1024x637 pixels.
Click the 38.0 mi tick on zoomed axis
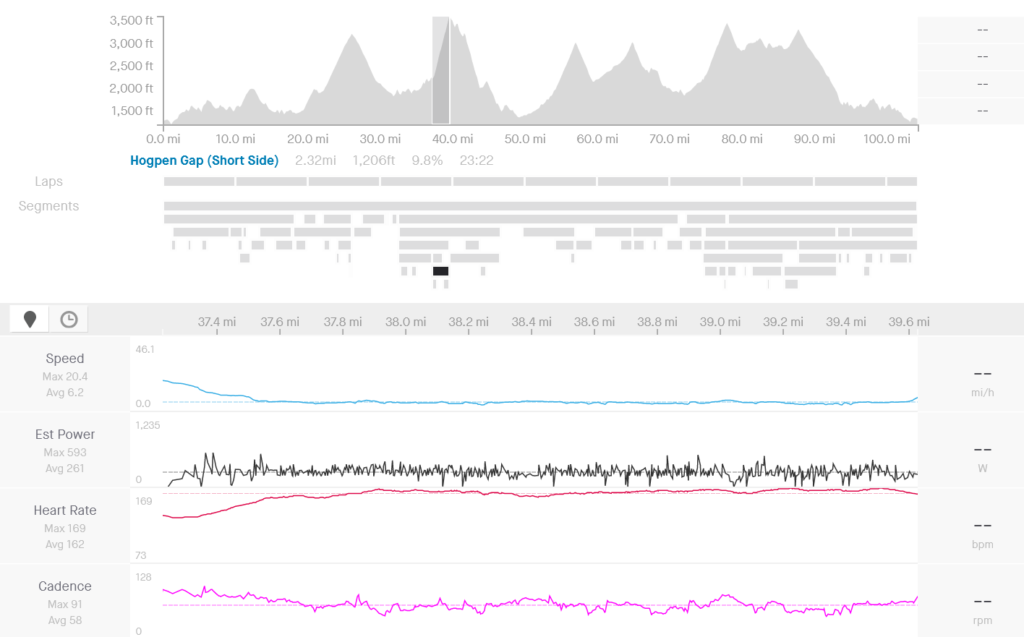click(405, 322)
